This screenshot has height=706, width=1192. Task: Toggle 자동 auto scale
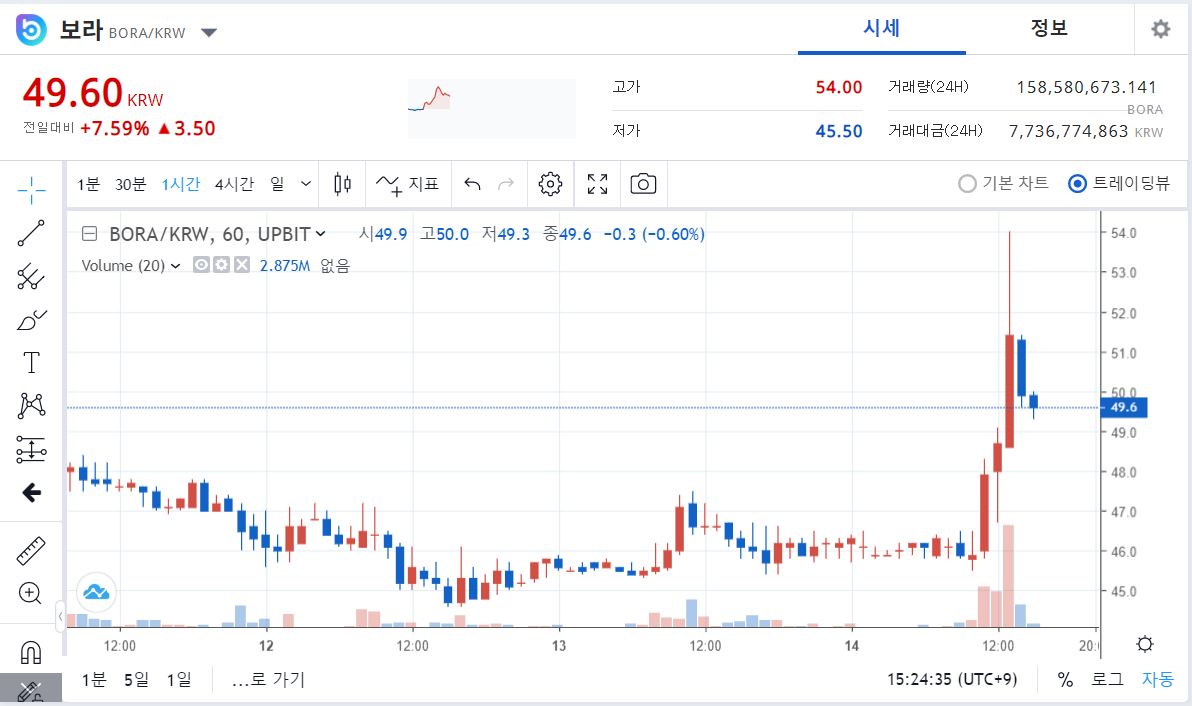coord(1158,679)
